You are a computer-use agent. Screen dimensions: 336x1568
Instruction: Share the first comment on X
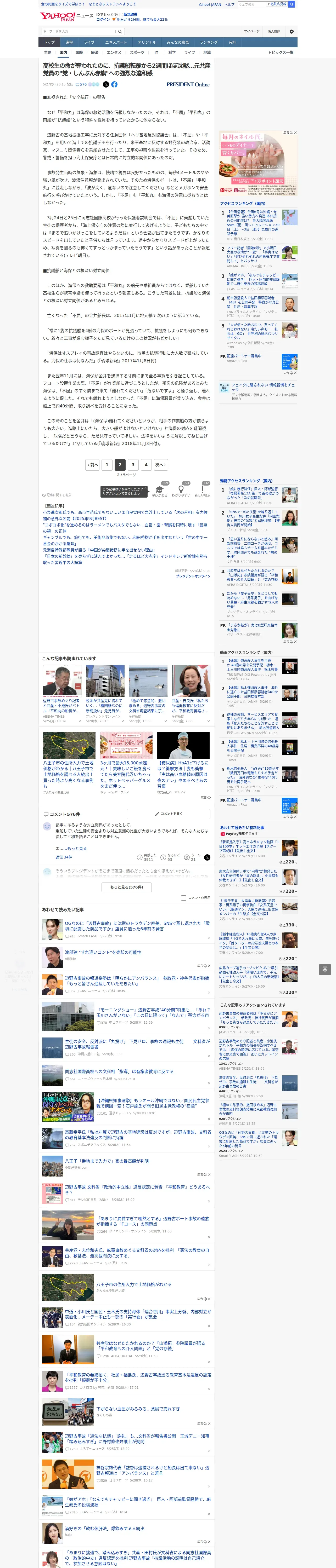[x=207, y=857]
